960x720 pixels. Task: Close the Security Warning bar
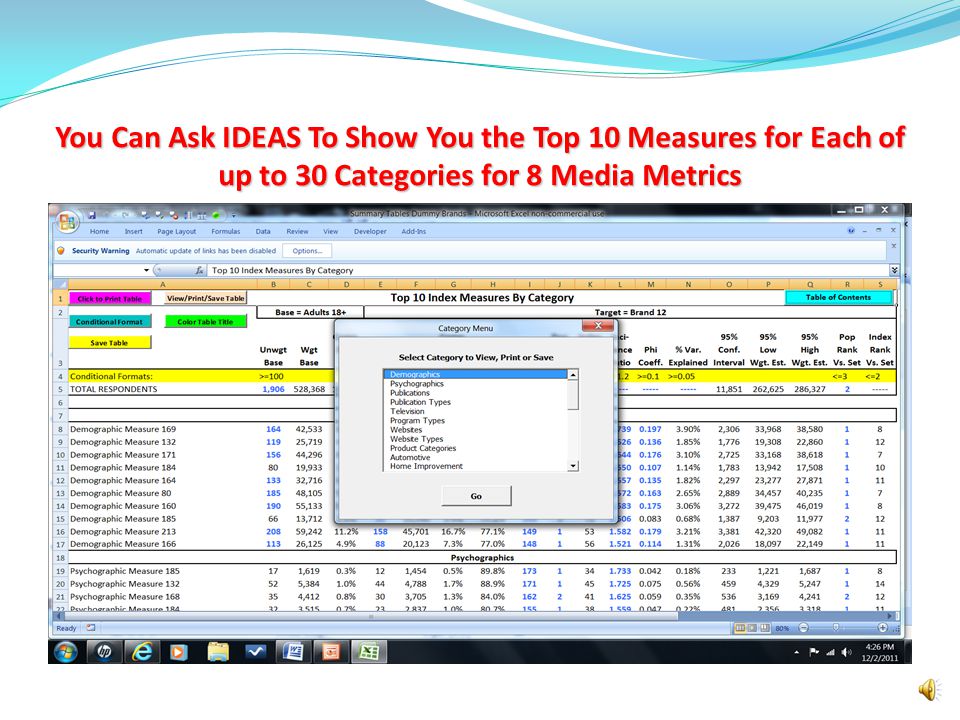pyautogui.click(x=893, y=246)
